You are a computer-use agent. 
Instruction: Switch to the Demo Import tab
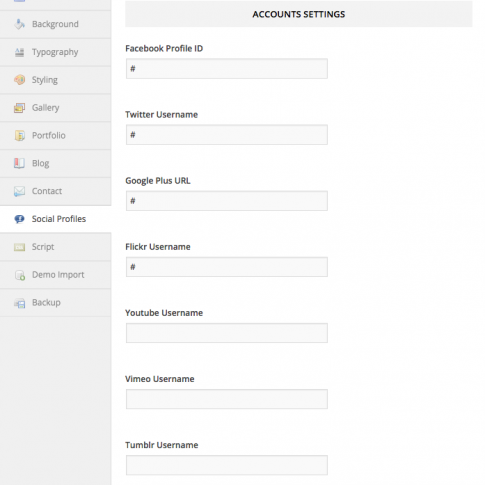click(x=55, y=275)
